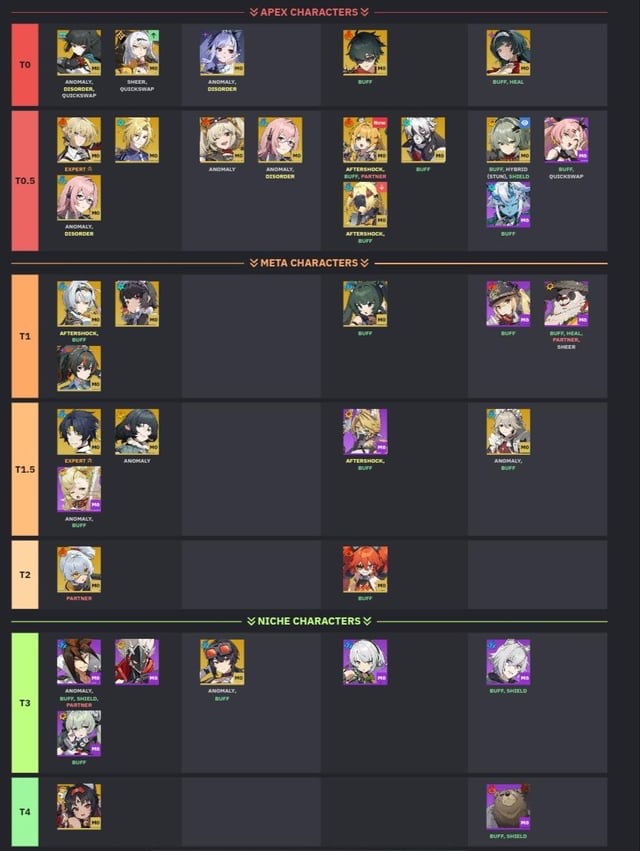
Task: Select the T0 character tagged Sheer, Quickswap
Action: 137,53
